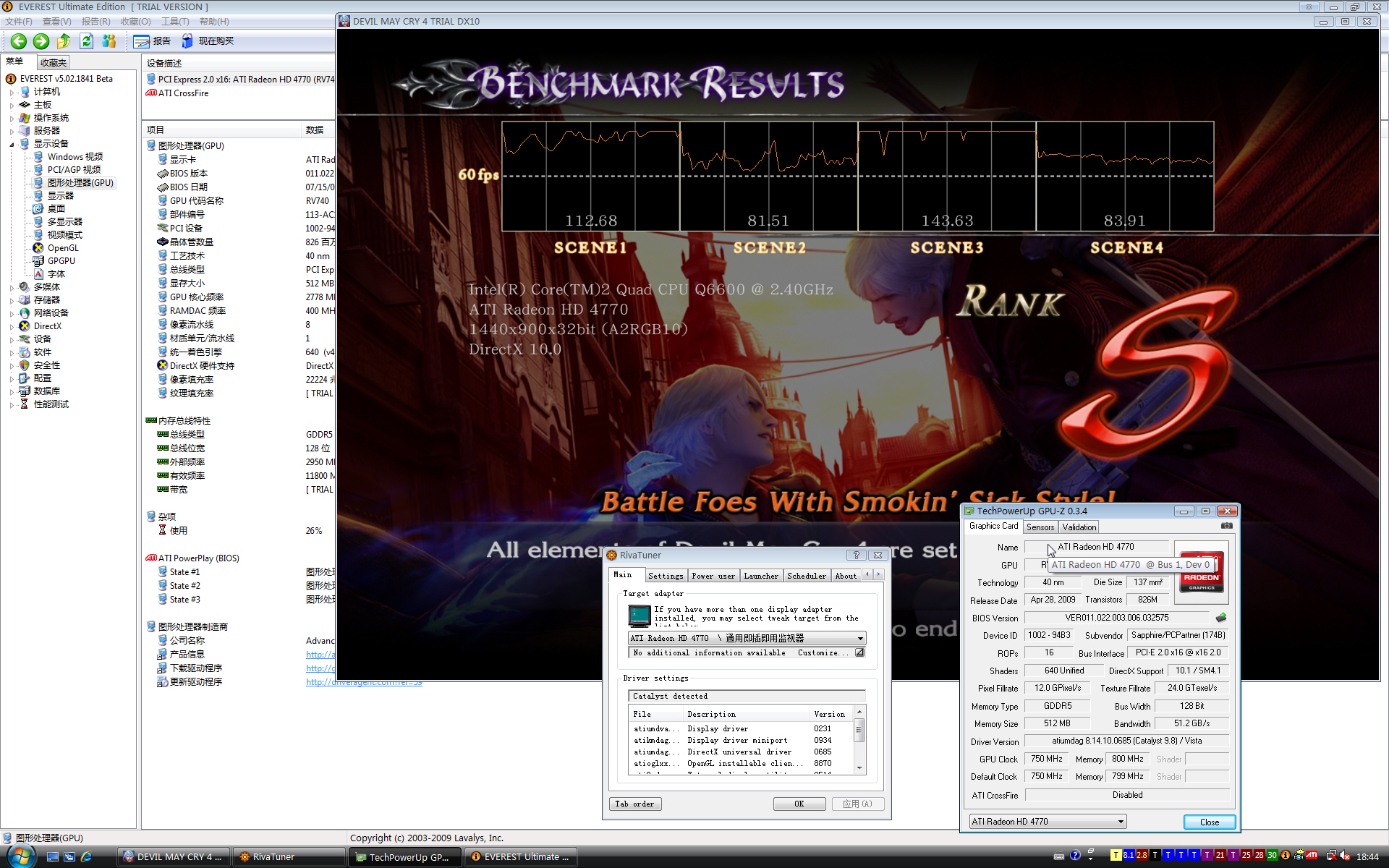
Task: Open the Settings tab in RivaTuner
Action: click(x=666, y=576)
